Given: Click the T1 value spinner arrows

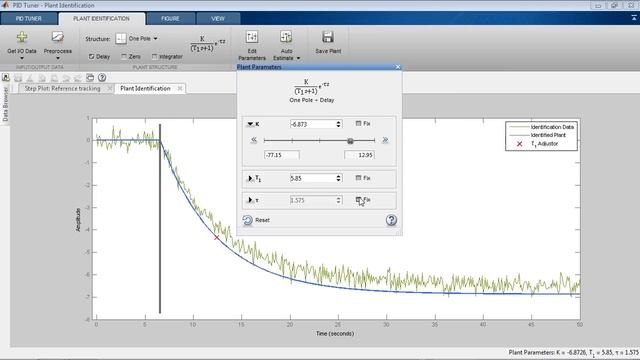Looking at the screenshot, I should pyautogui.click(x=338, y=178).
